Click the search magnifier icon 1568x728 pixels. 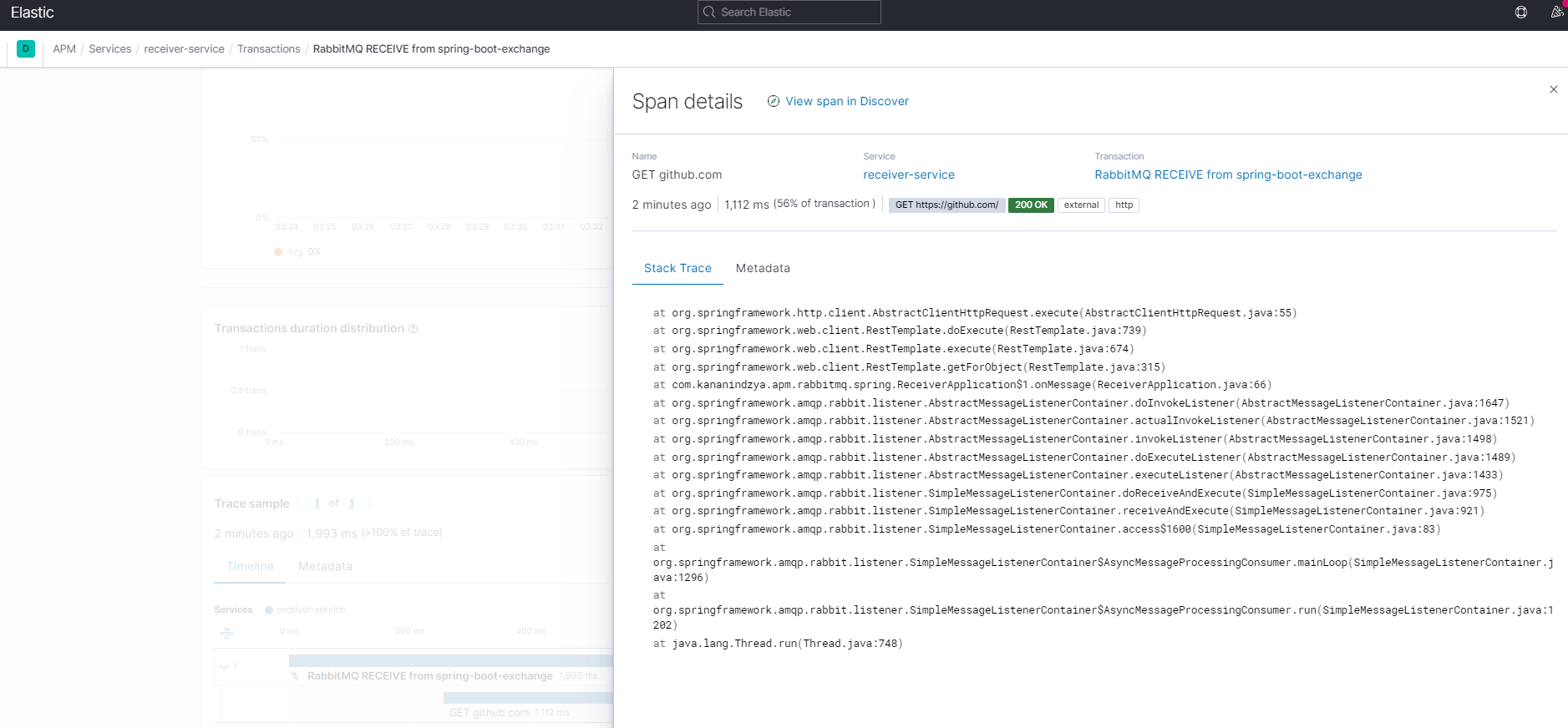point(709,12)
